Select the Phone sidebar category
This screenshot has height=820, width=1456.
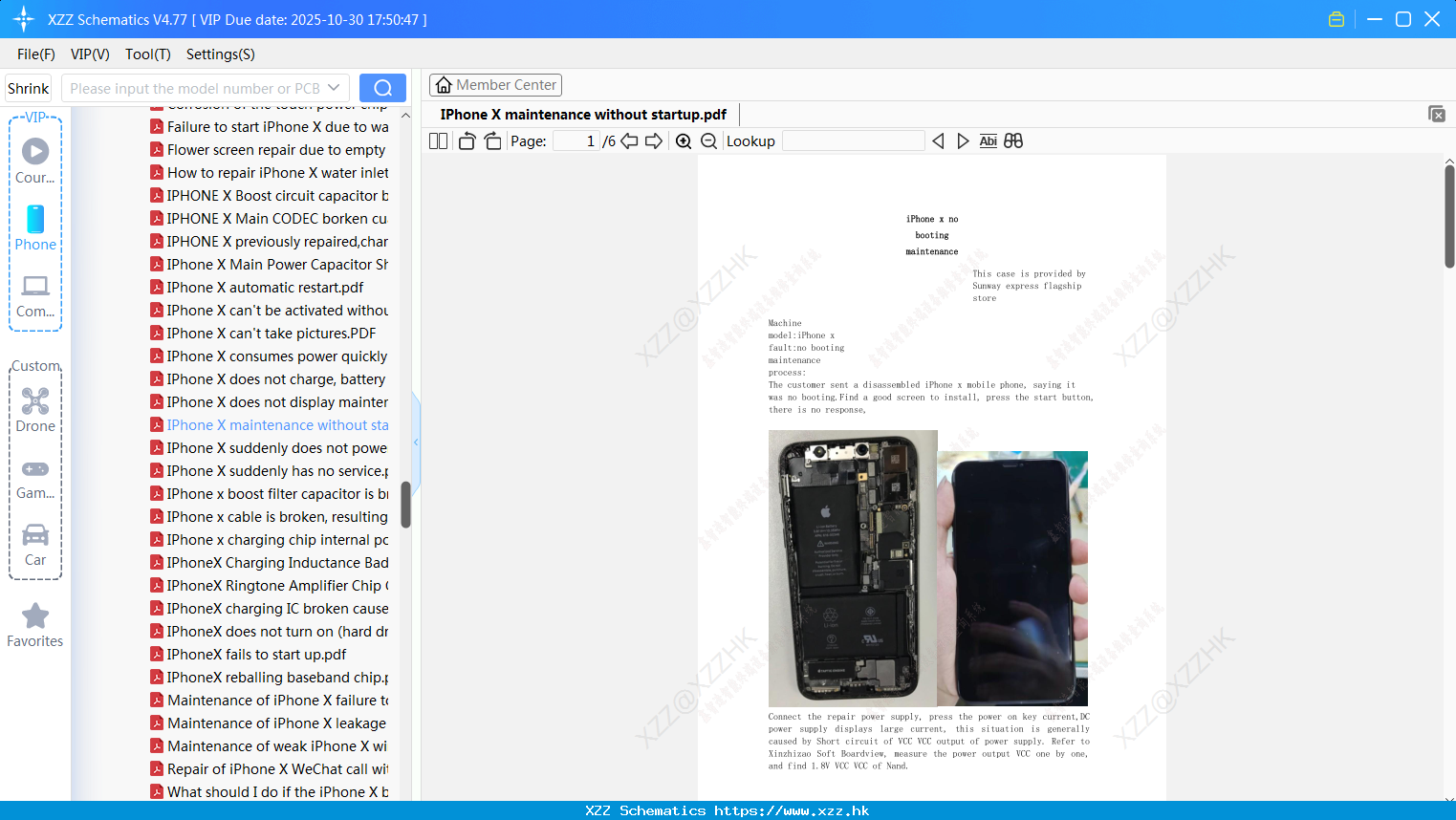(x=35, y=227)
